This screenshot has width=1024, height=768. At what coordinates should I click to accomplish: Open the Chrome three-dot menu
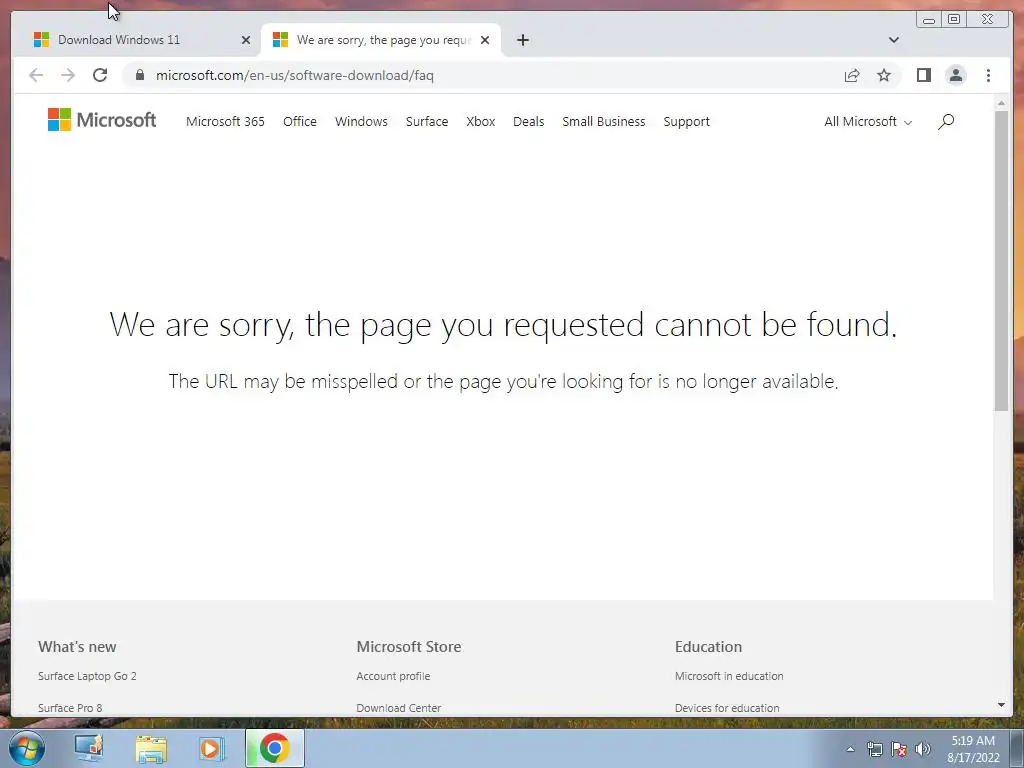click(988, 75)
